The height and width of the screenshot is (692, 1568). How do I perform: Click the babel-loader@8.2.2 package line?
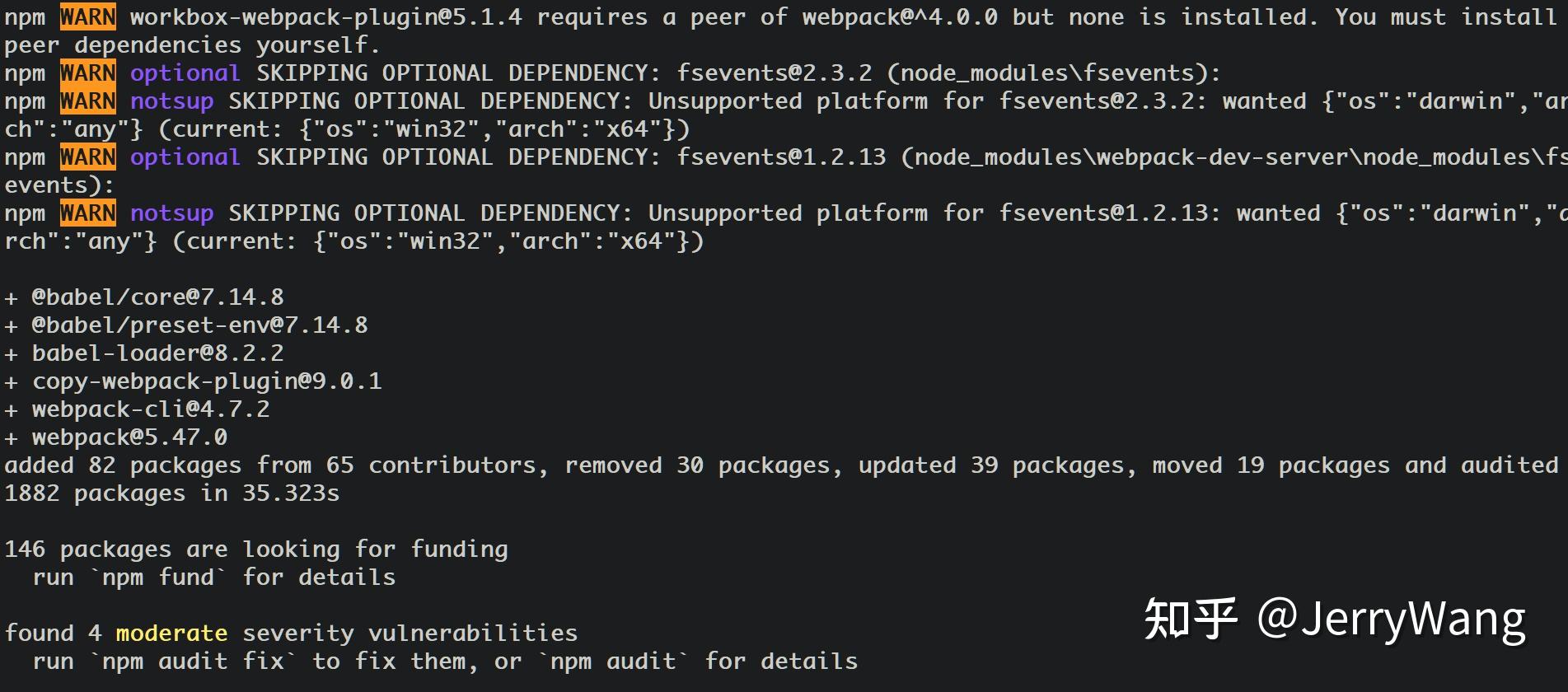click(144, 353)
